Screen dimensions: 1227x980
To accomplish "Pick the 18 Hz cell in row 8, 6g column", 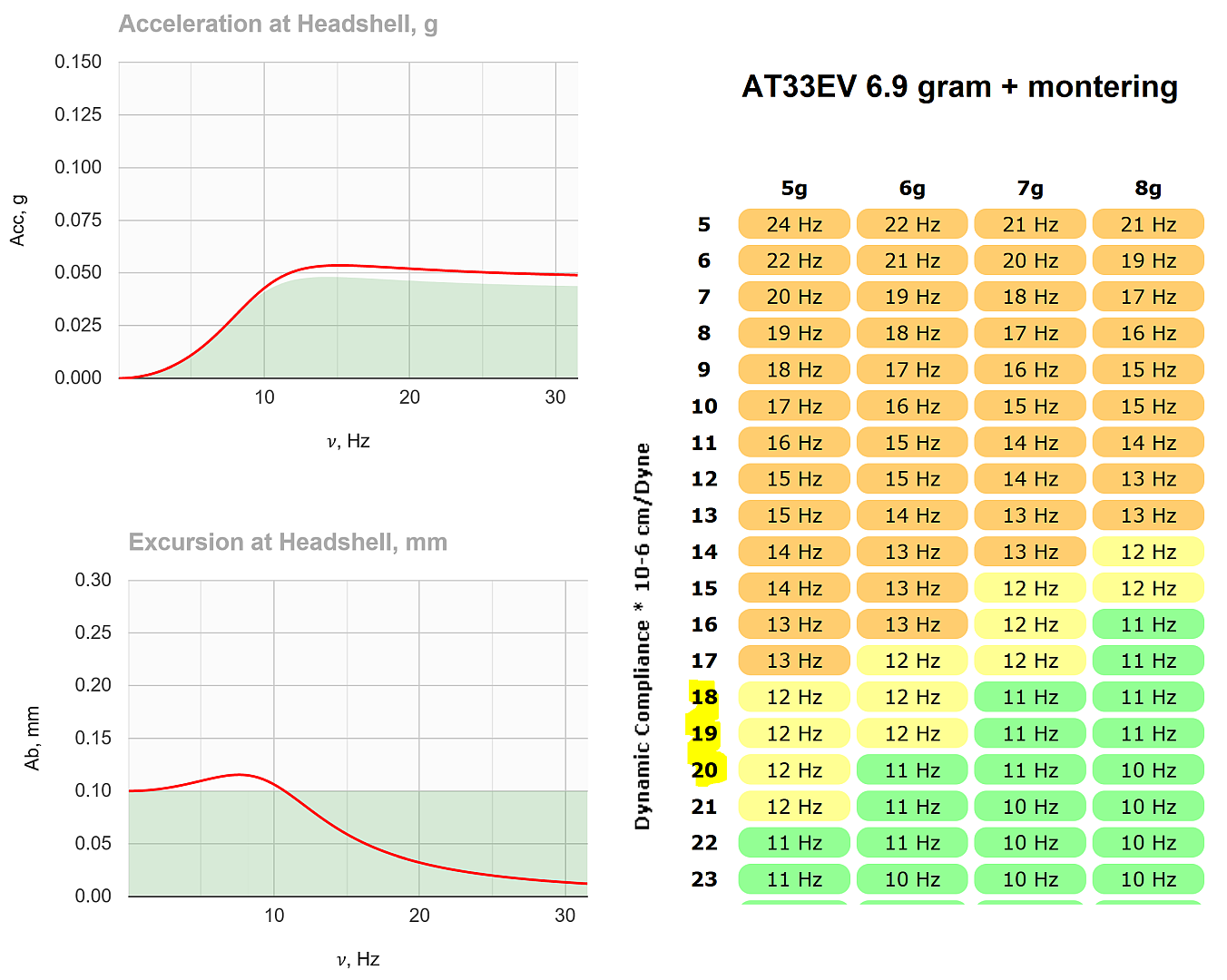I will pos(912,333).
